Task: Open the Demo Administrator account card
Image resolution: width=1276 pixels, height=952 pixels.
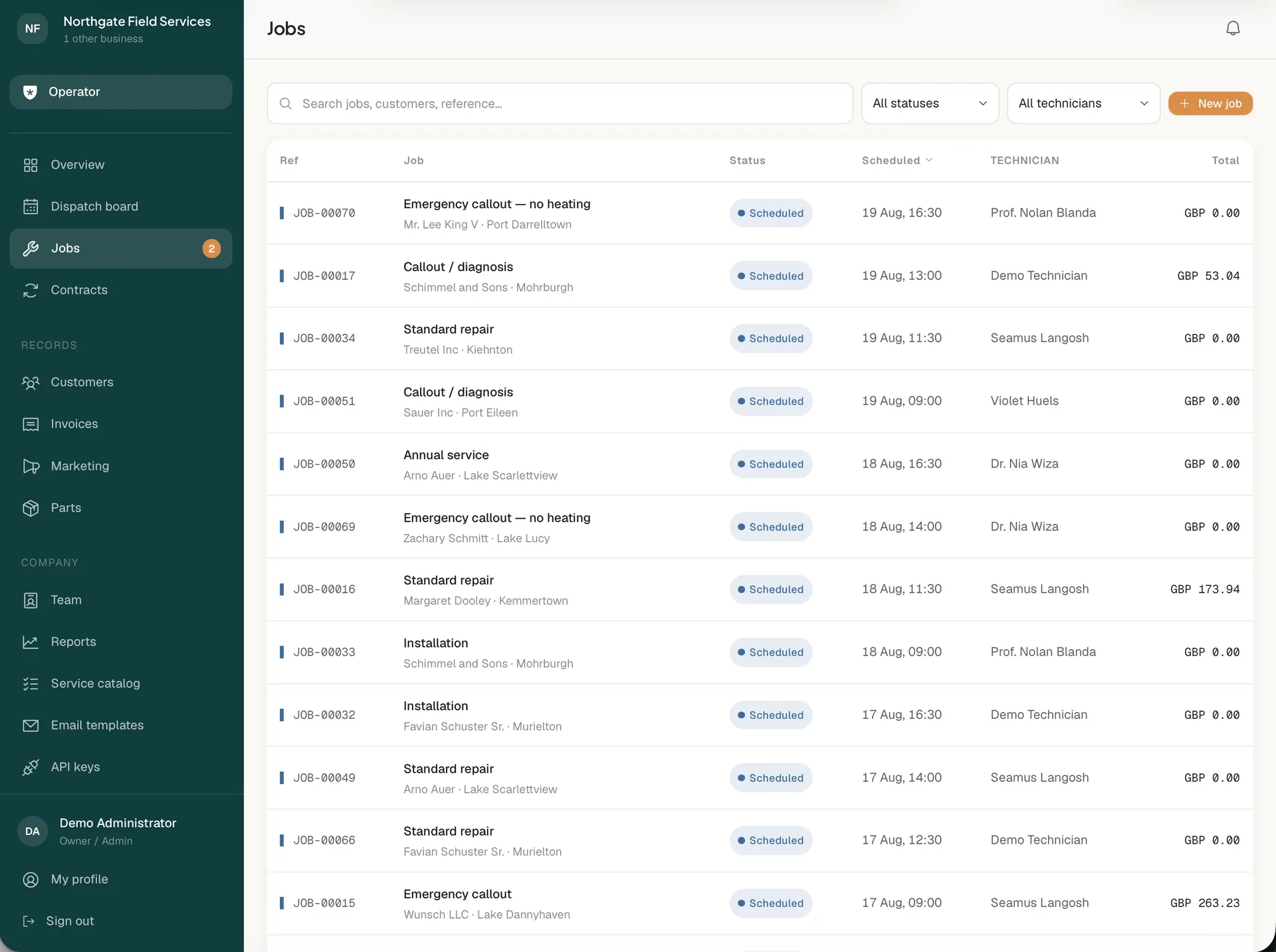Action: [x=121, y=832]
